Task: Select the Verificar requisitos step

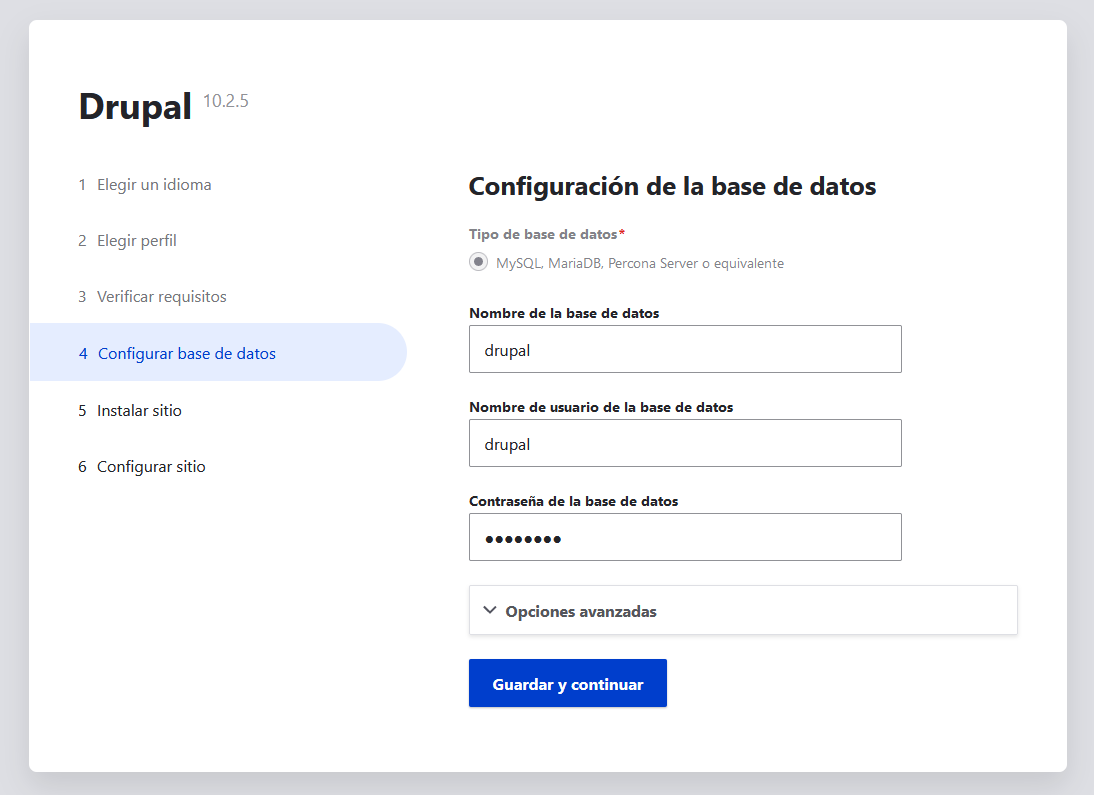Action: click(x=161, y=296)
